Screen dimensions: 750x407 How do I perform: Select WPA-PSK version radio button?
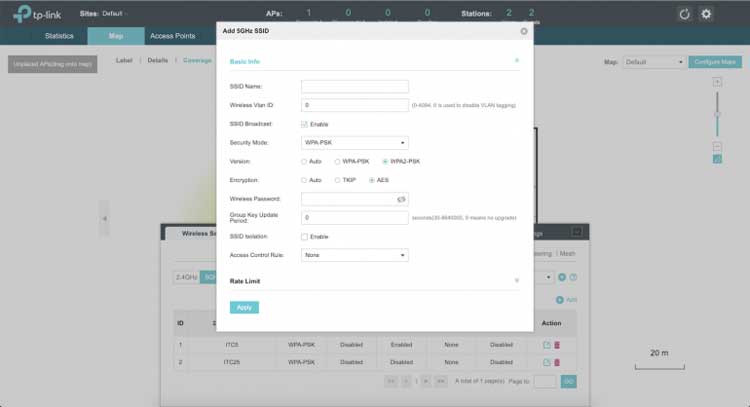tap(338, 161)
